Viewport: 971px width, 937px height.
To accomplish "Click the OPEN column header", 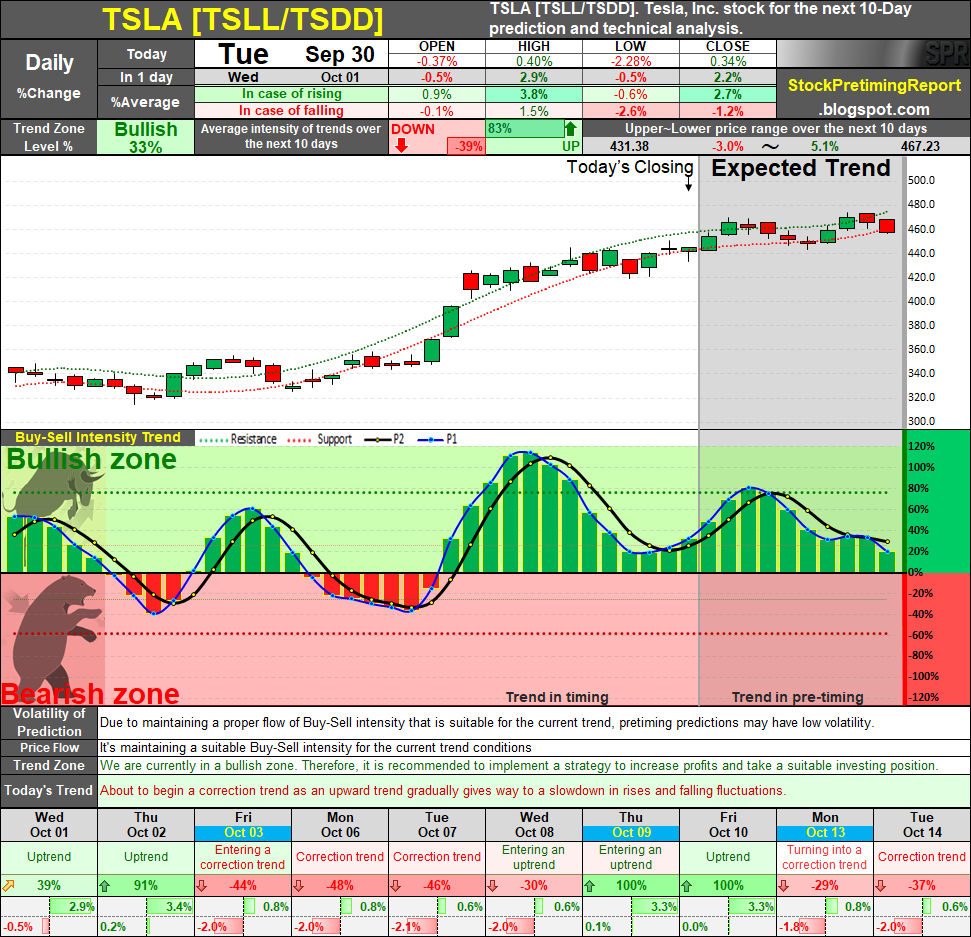I will pos(437,46).
